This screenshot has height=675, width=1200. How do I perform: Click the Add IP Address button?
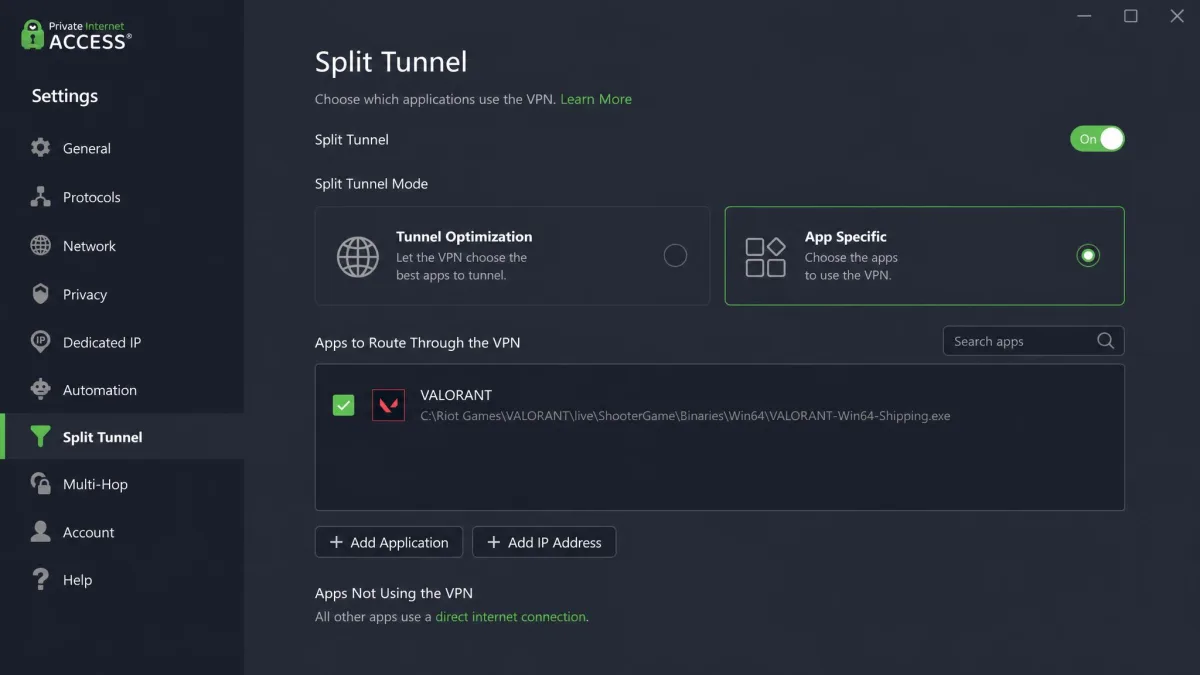pos(544,542)
